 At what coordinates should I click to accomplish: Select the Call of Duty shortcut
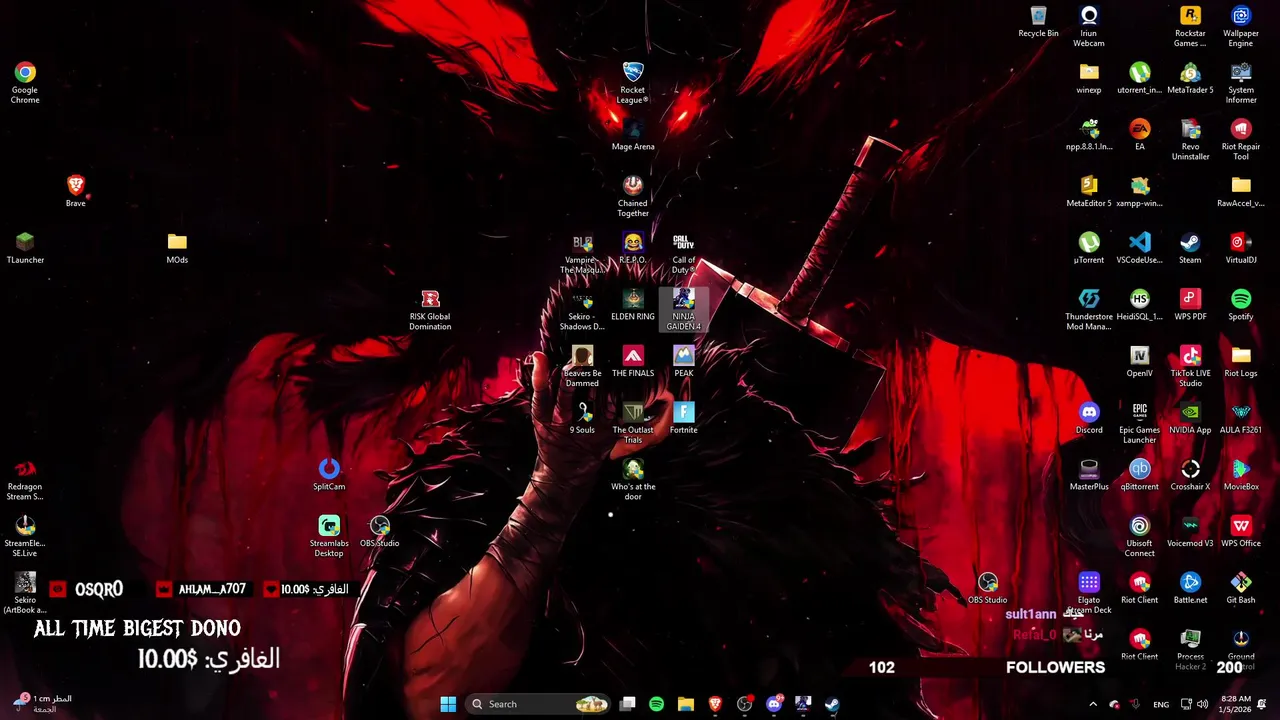684,252
